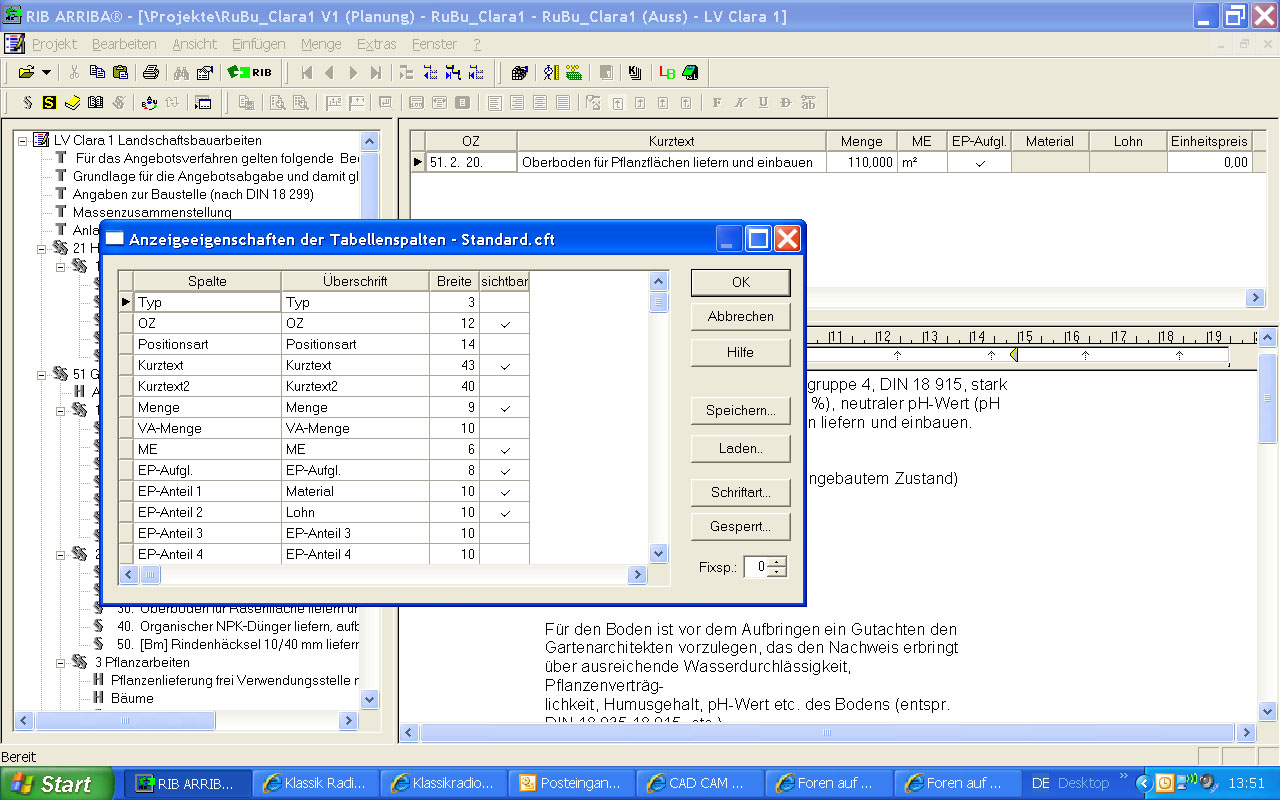
Task: Switch to the CAD CAM taskbar item
Action: click(x=700, y=783)
